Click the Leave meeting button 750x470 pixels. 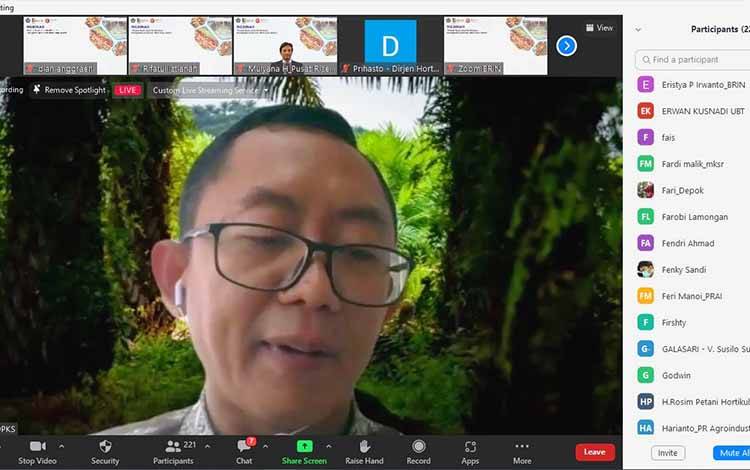tap(595, 452)
